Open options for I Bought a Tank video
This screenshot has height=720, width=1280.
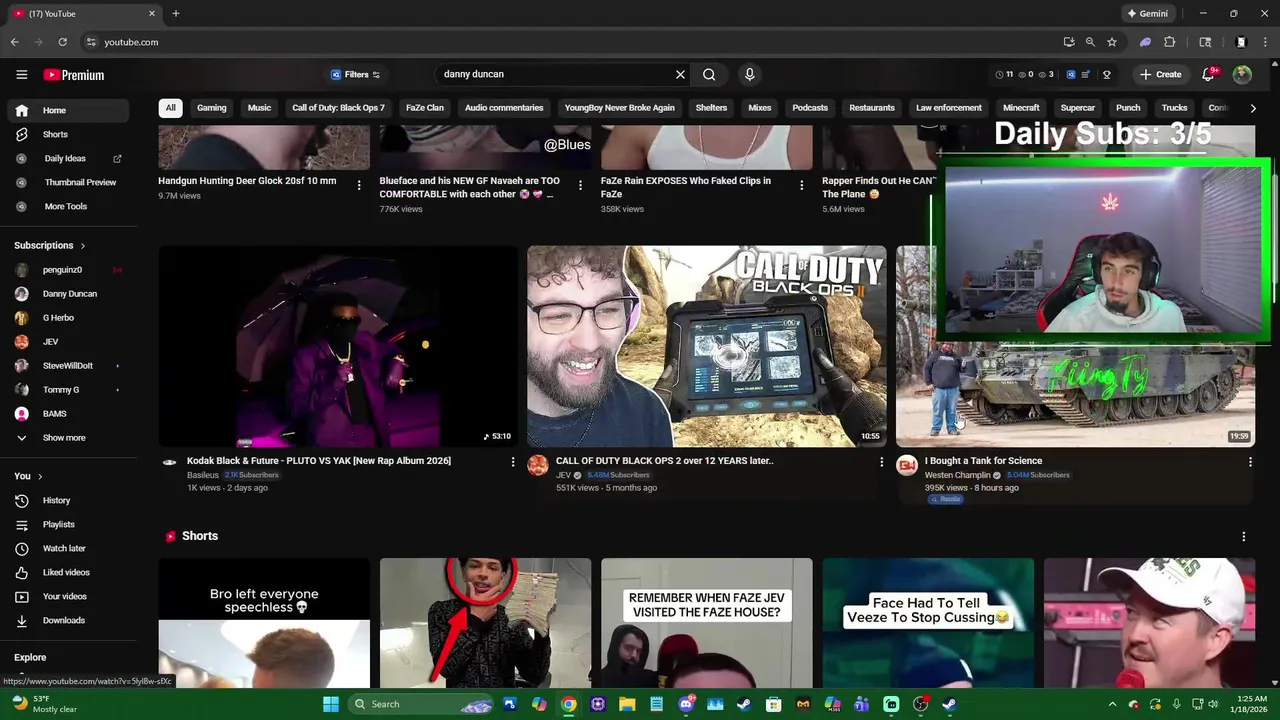click(1250, 462)
